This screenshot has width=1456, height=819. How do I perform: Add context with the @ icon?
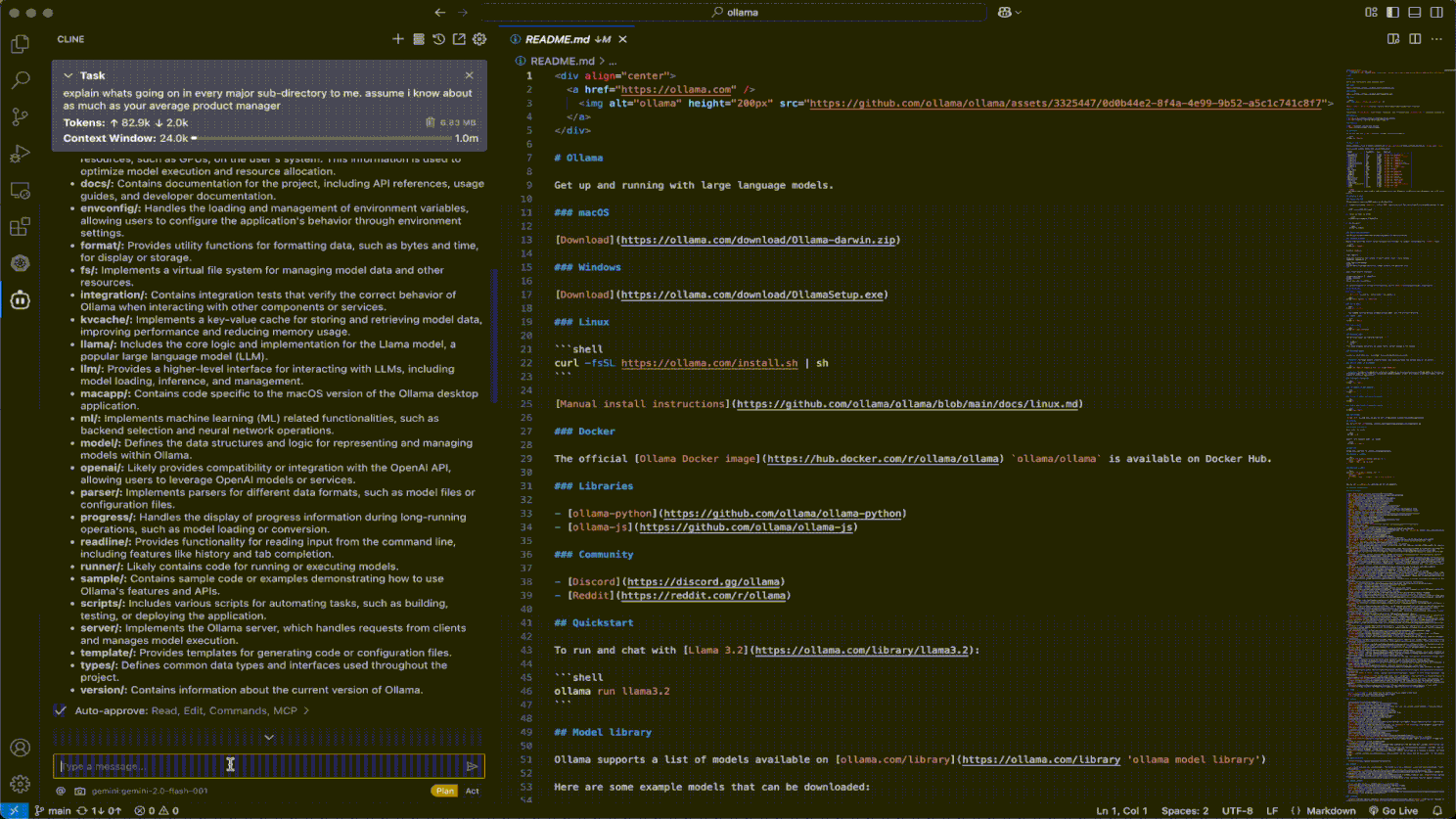(x=61, y=791)
